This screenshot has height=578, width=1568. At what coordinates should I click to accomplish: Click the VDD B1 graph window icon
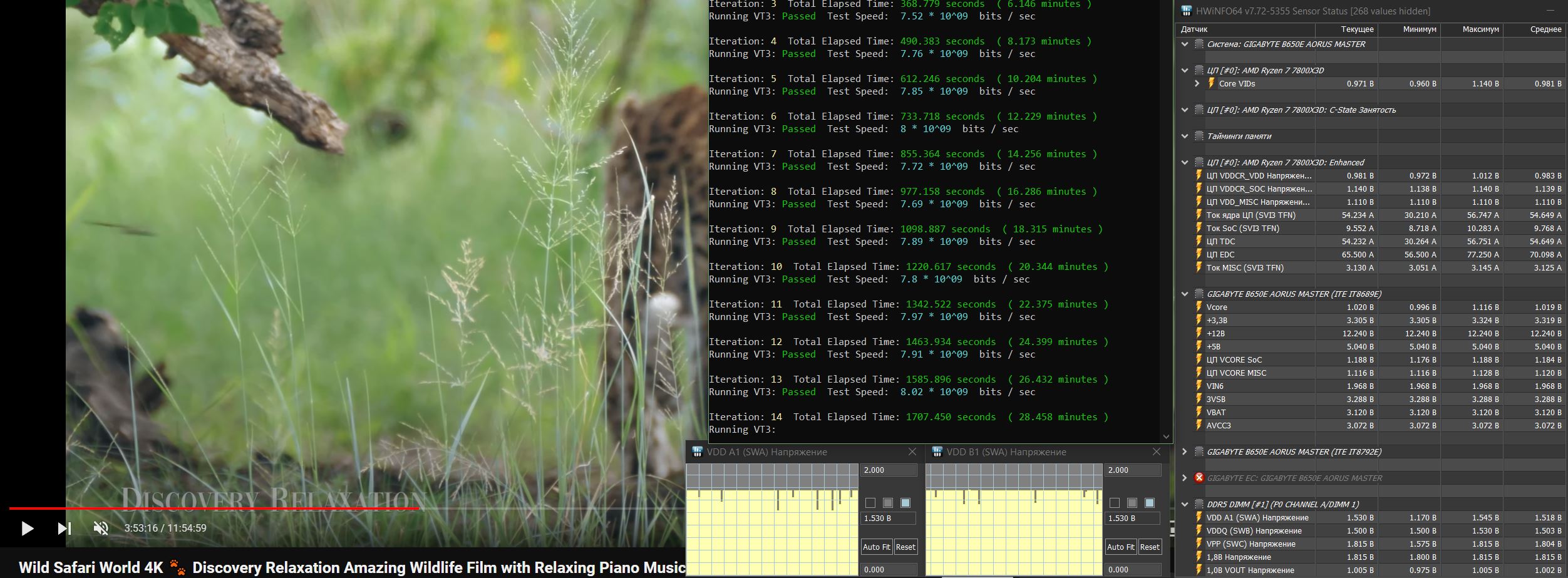937,452
